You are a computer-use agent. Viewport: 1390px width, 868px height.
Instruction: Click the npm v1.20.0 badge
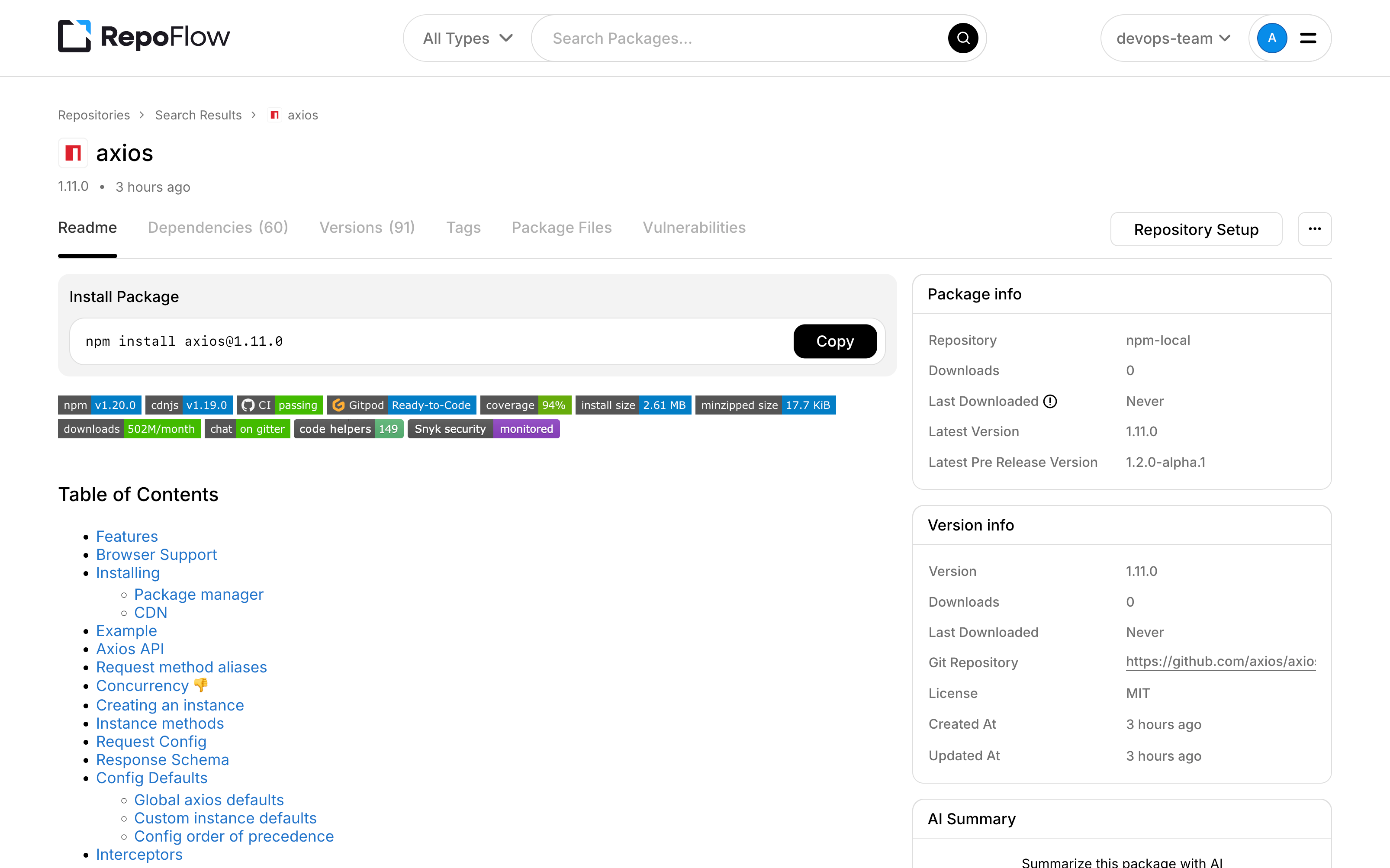[100, 405]
